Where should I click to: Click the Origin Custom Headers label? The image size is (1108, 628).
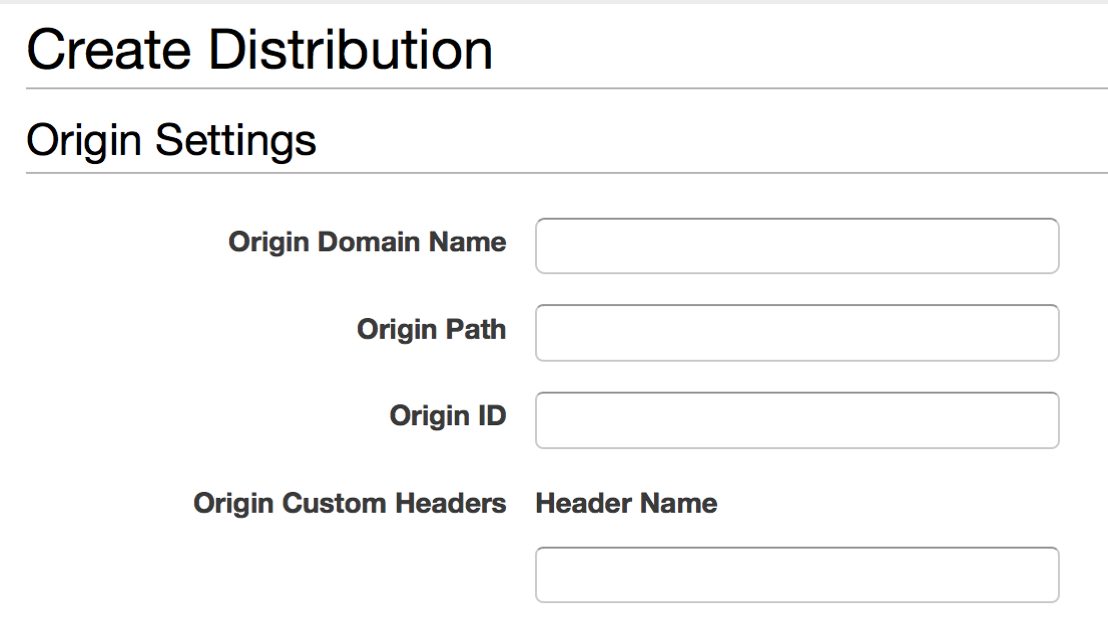point(350,504)
